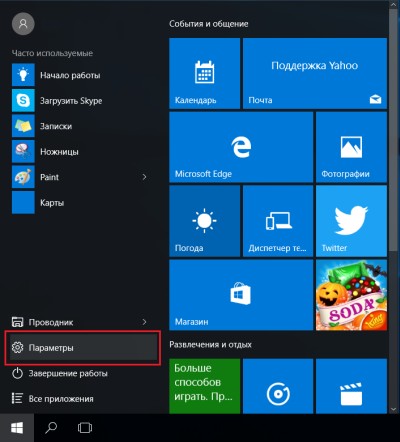Expand the Paint jump list arrow
Image resolution: width=400 pixels, height=442 pixels.
click(x=144, y=177)
